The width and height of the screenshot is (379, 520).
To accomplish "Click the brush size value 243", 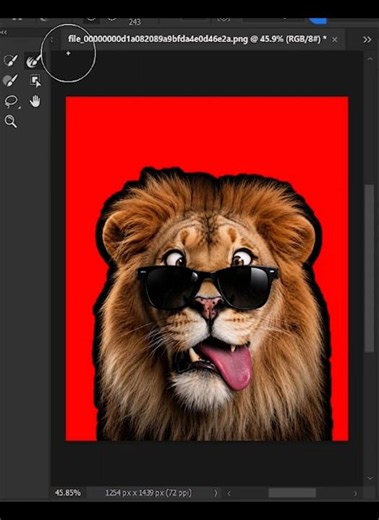I will 135,22.
